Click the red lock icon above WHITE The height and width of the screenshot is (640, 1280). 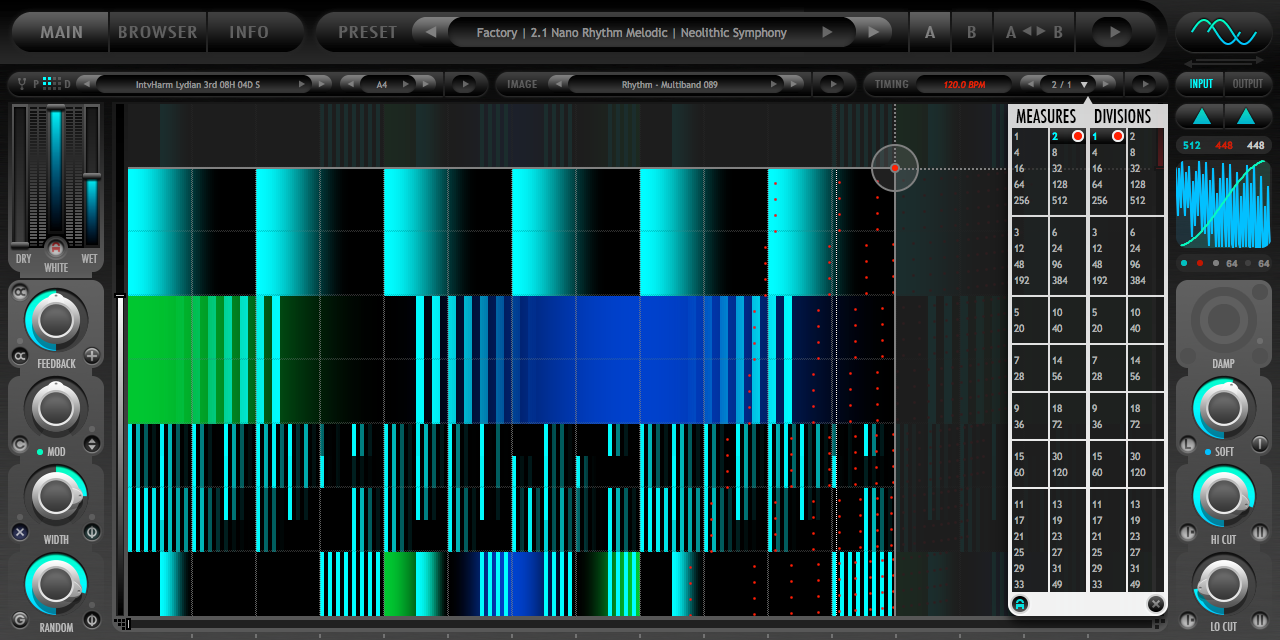click(x=56, y=248)
